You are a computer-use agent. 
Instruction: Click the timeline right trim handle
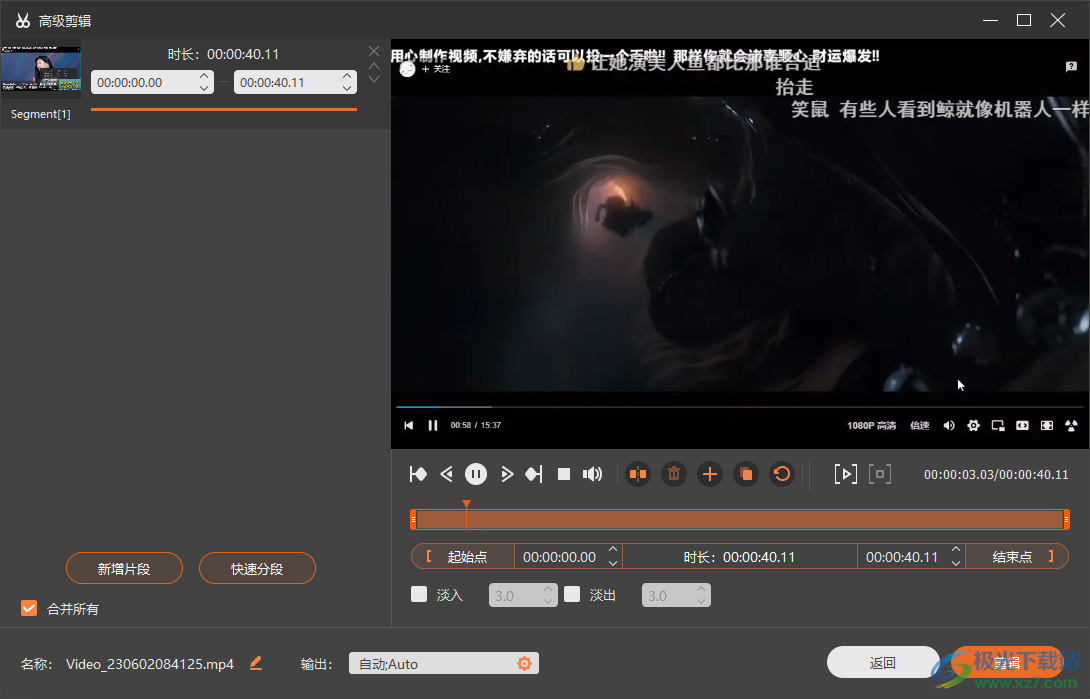coord(1066,519)
